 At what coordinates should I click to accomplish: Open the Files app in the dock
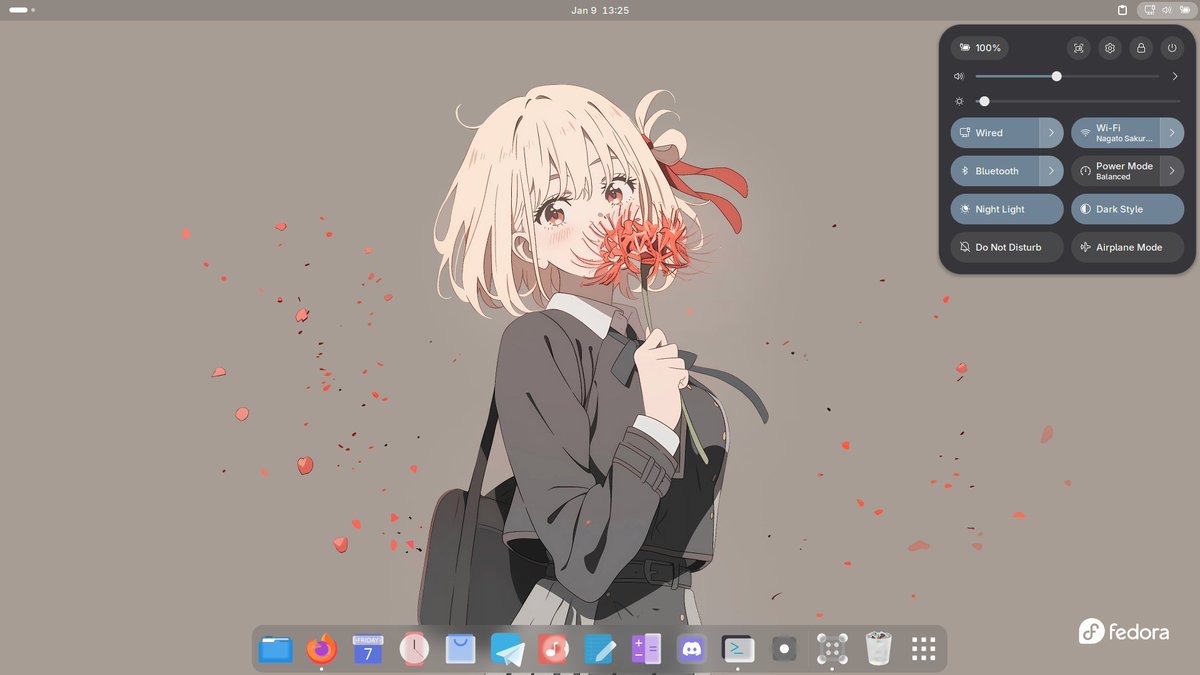275,649
